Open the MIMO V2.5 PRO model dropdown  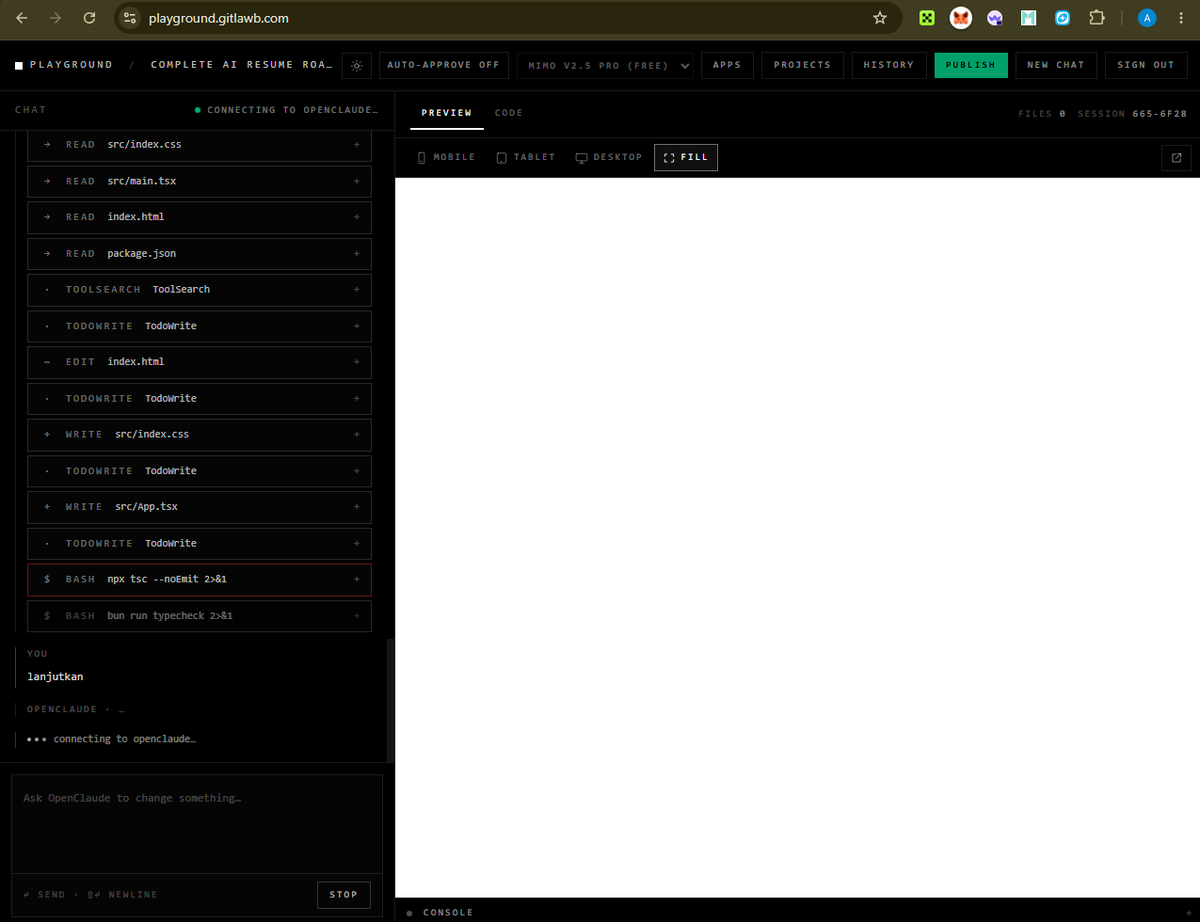click(x=606, y=65)
